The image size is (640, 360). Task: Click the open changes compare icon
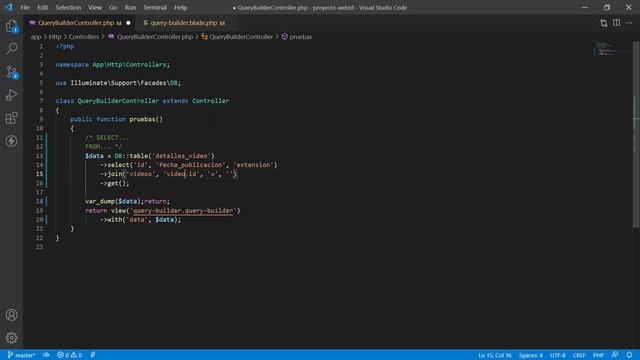(603, 23)
